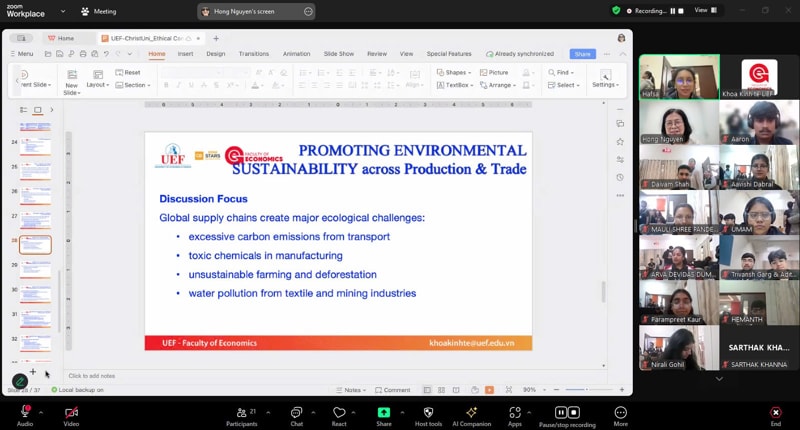800x430 pixels.
Task: Click the green Share screen icon
Action: 384,412
